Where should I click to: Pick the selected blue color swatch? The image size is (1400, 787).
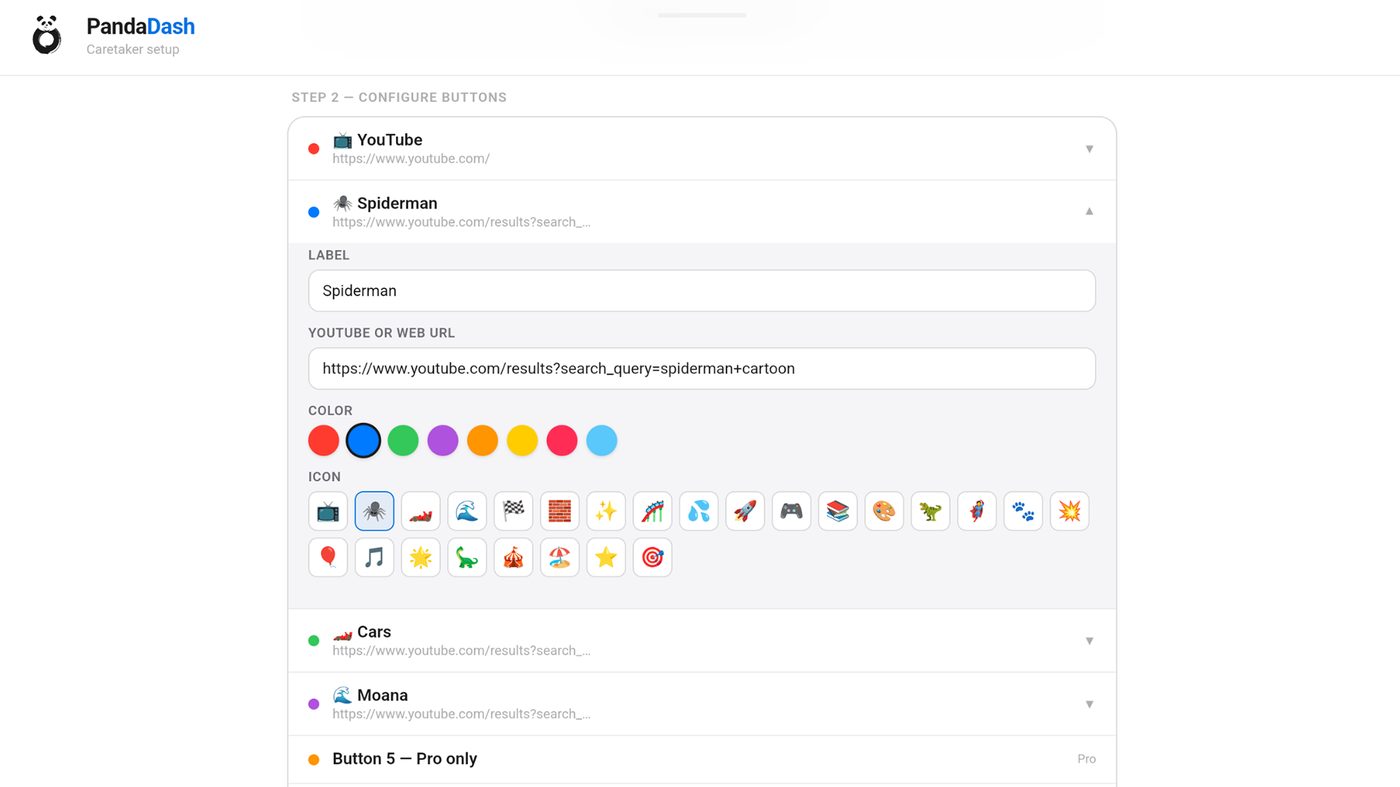tap(363, 440)
